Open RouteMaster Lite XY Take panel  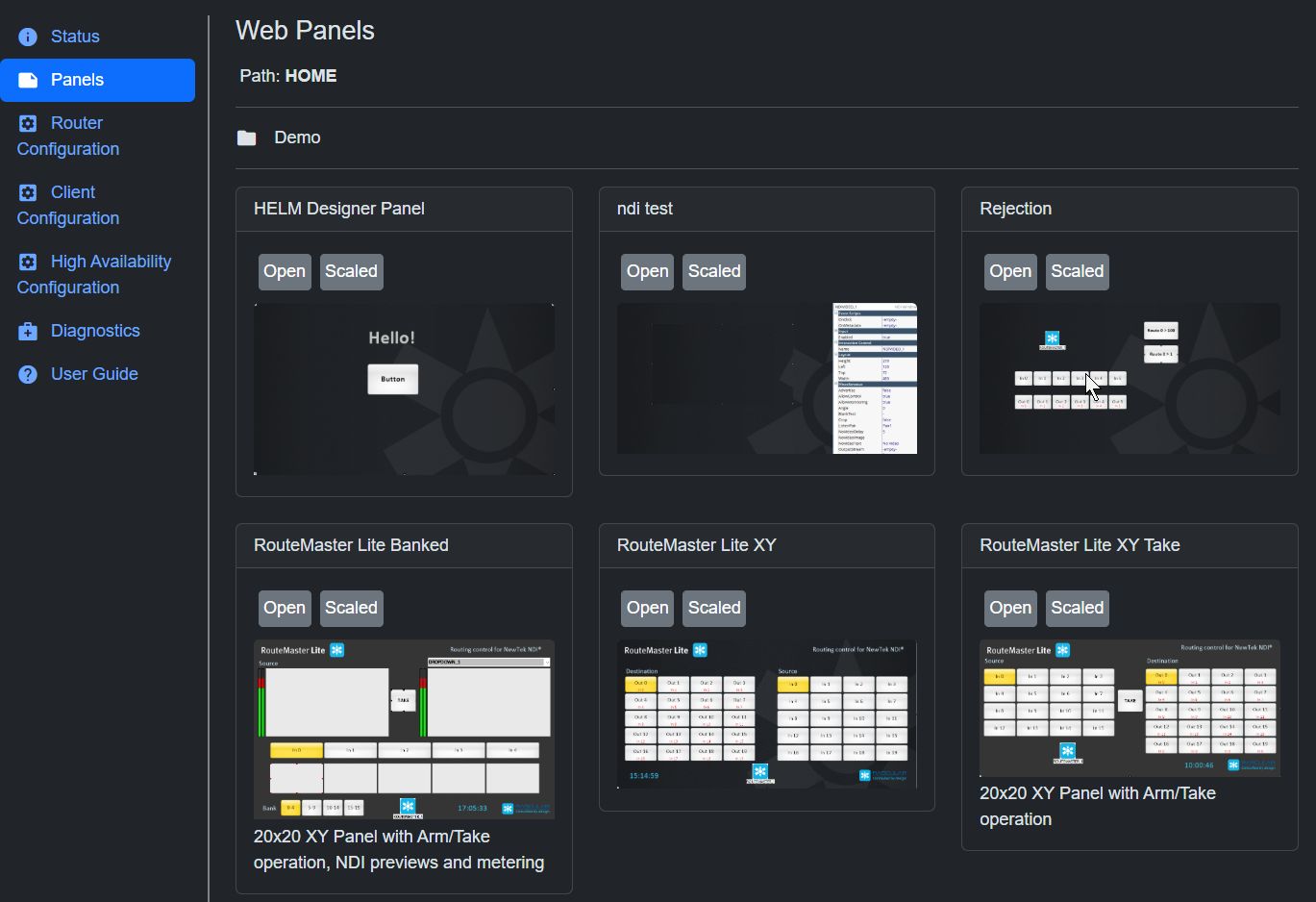(1010, 608)
